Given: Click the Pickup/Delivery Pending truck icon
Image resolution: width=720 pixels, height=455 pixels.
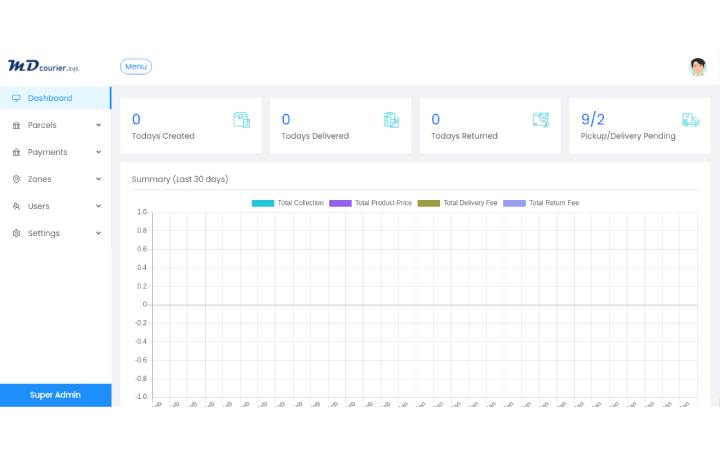Looking at the screenshot, I should [x=691, y=120].
